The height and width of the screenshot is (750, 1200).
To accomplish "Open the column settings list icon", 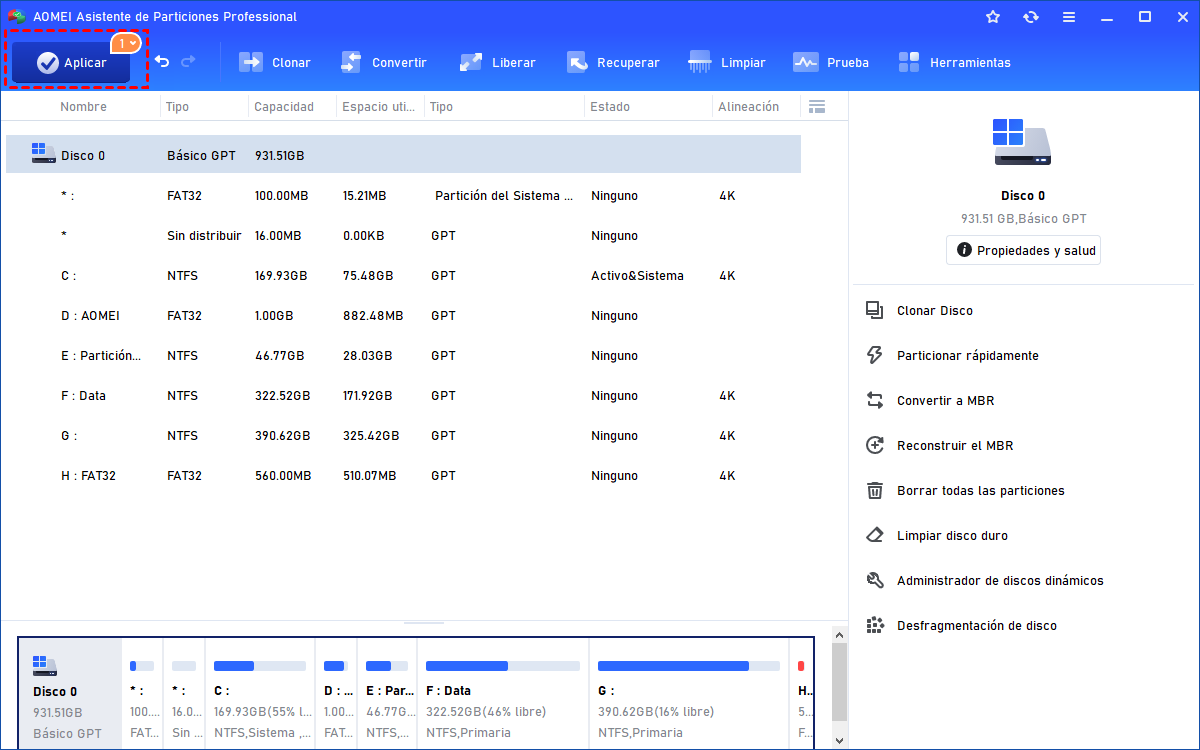I will (x=817, y=107).
